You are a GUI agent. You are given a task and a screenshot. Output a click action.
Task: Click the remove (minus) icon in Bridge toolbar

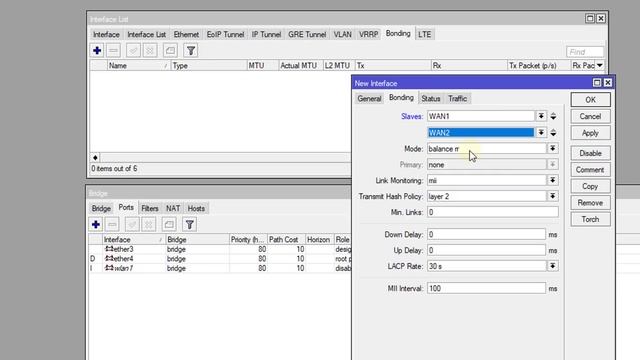coord(112,224)
